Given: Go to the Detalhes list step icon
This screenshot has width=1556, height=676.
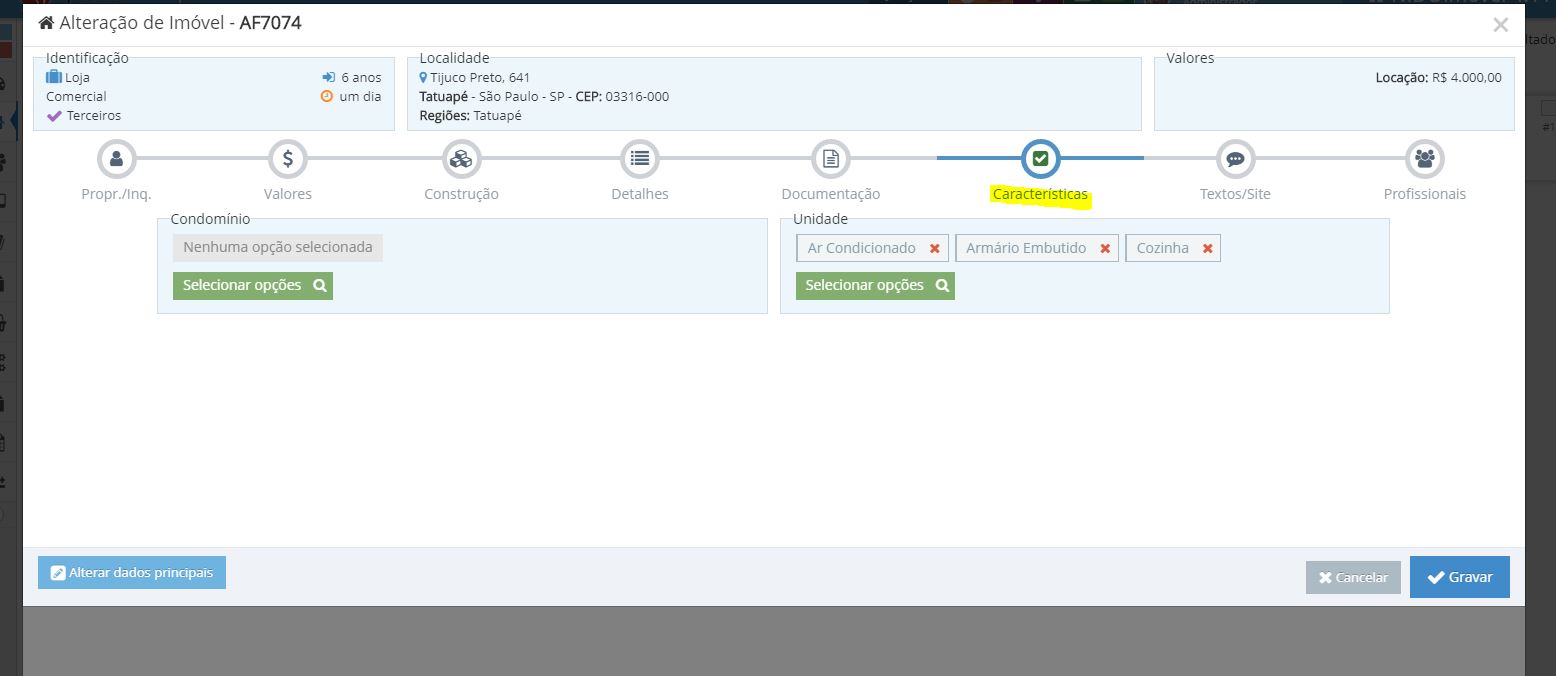Looking at the screenshot, I should click(x=640, y=159).
